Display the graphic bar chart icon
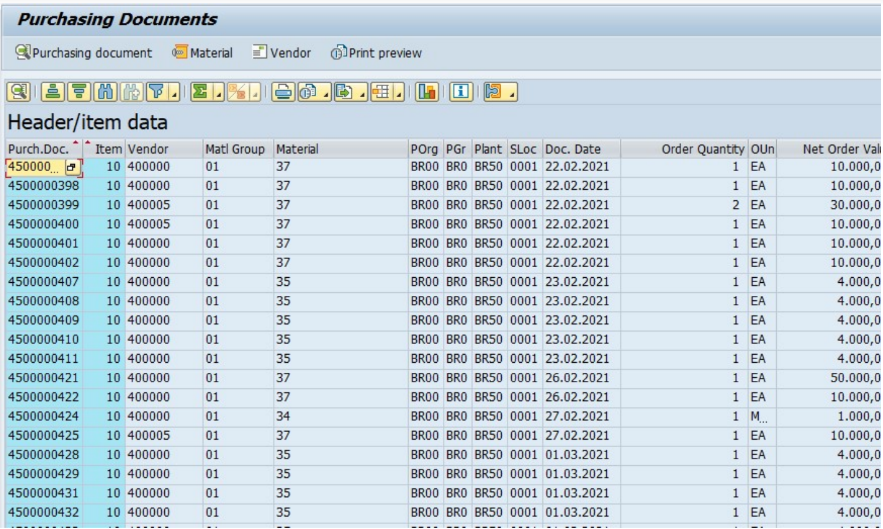Screen dimensions: 883x529 [426, 91]
